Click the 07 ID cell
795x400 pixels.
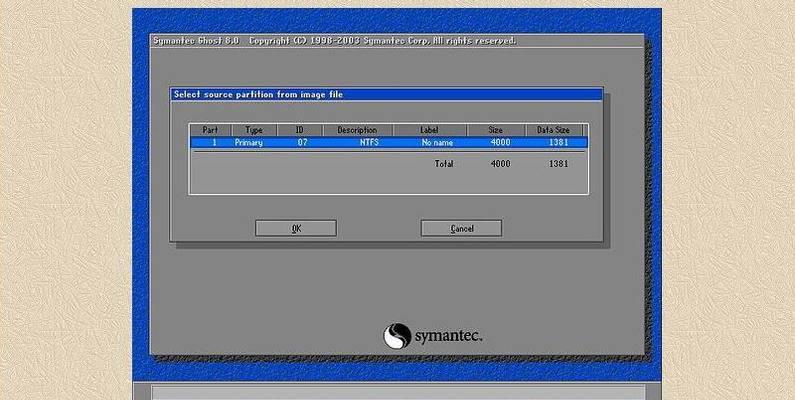pyautogui.click(x=302, y=142)
